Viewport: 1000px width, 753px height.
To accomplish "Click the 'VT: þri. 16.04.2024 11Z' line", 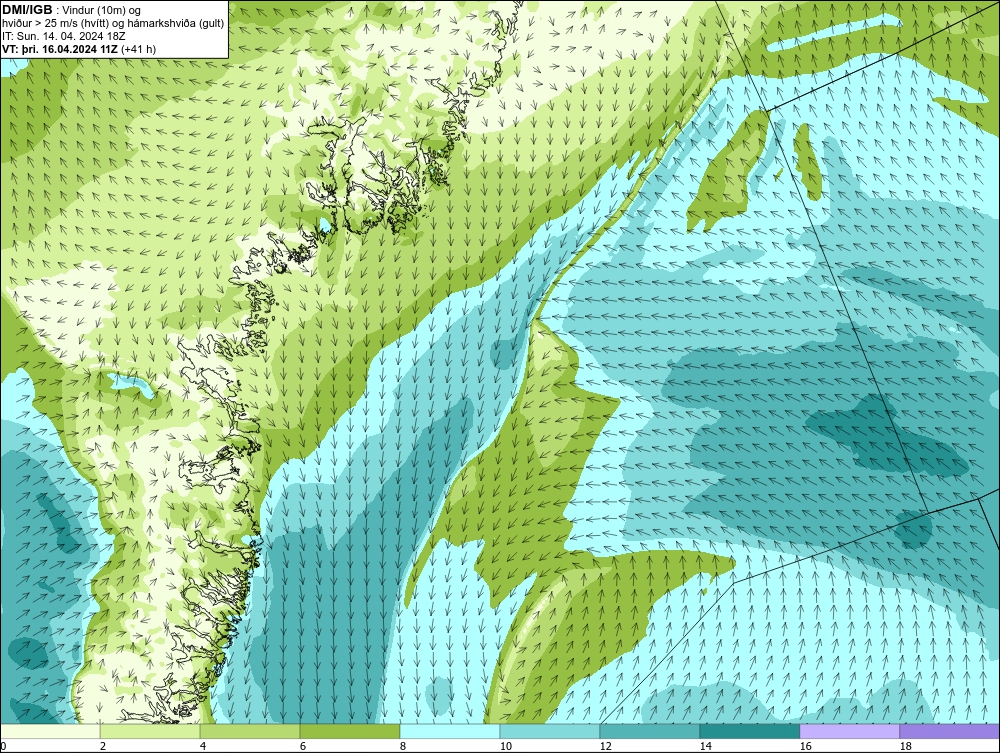I will click(x=79, y=48).
